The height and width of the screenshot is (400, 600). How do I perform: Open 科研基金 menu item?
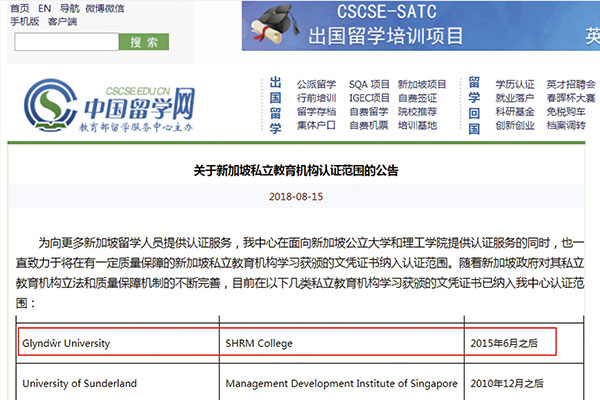515,111
